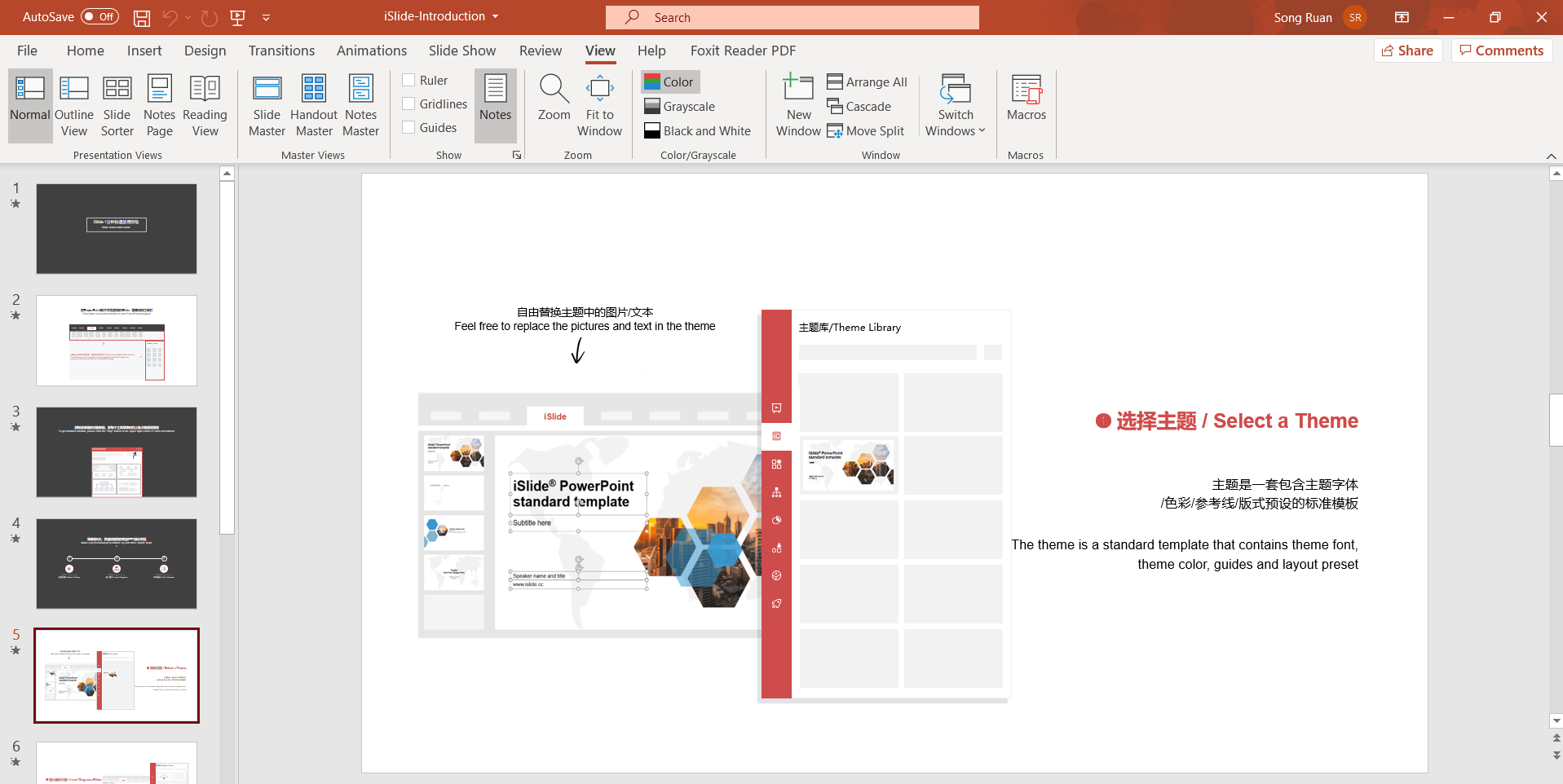Open the Foxit Reader PDF tab
The image size is (1563, 784).
(x=743, y=51)
